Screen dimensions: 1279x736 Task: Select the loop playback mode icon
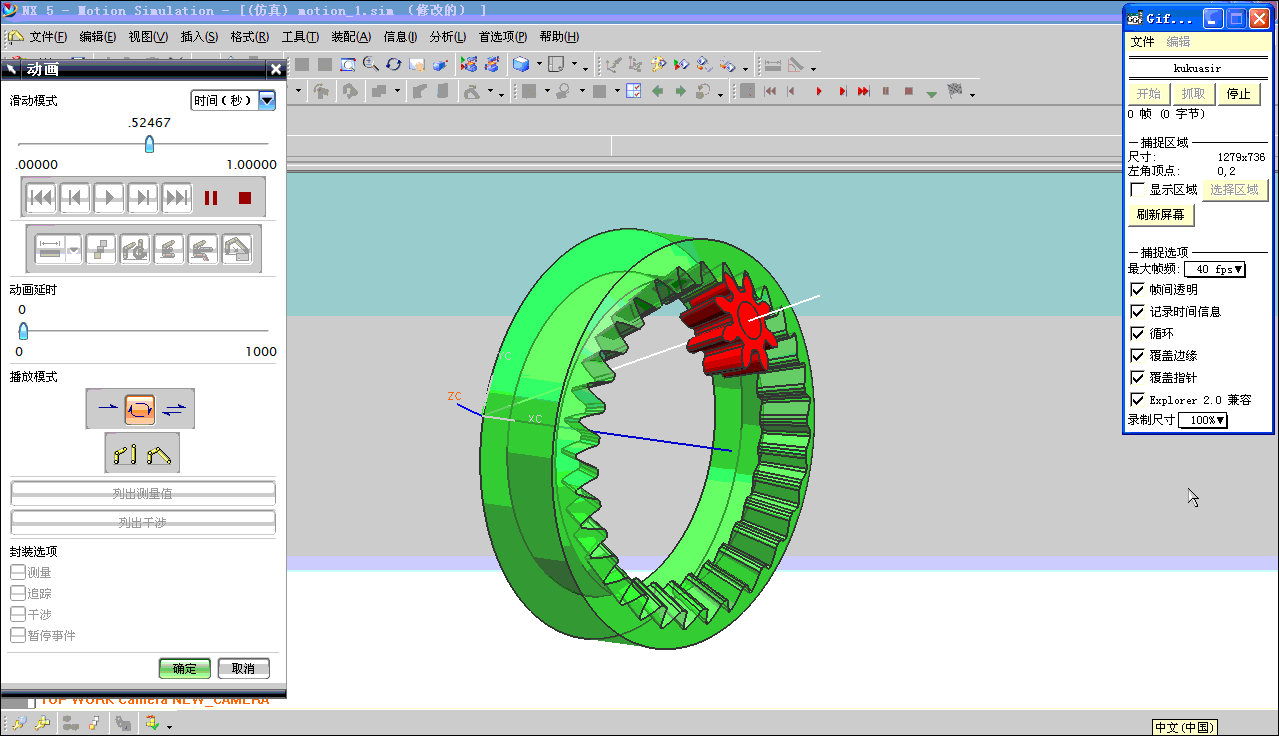tap(140, 408)
